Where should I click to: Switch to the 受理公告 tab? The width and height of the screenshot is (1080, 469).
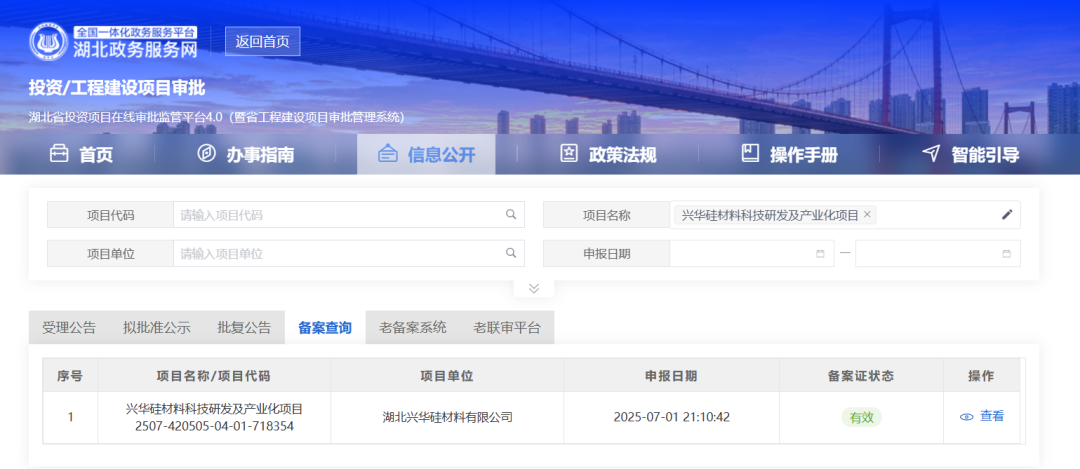(x=69, y=328)
